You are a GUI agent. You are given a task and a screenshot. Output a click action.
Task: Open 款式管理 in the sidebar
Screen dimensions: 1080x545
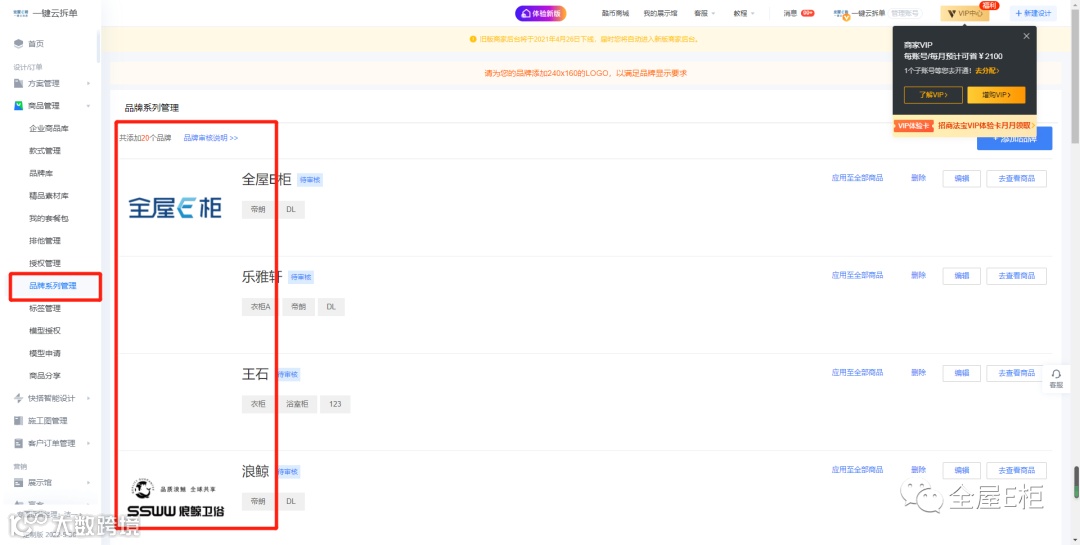[45, 151]
